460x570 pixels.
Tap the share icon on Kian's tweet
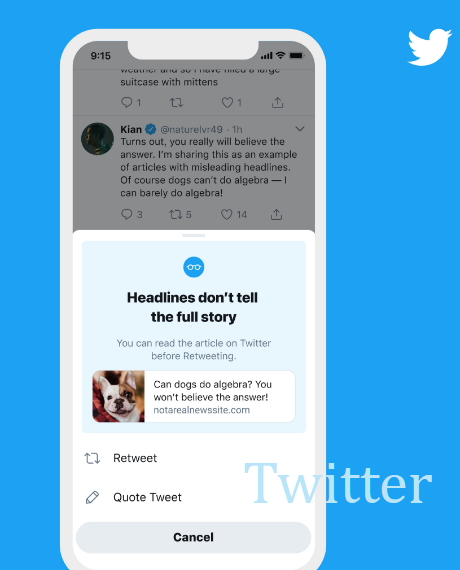point(276,214)
